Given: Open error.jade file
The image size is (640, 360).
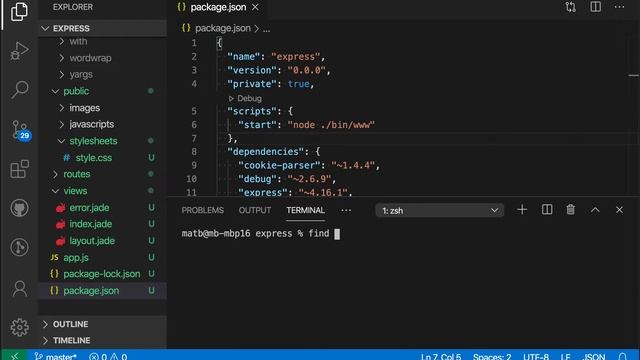Looking at the screenshot, I should pos(102,207).
